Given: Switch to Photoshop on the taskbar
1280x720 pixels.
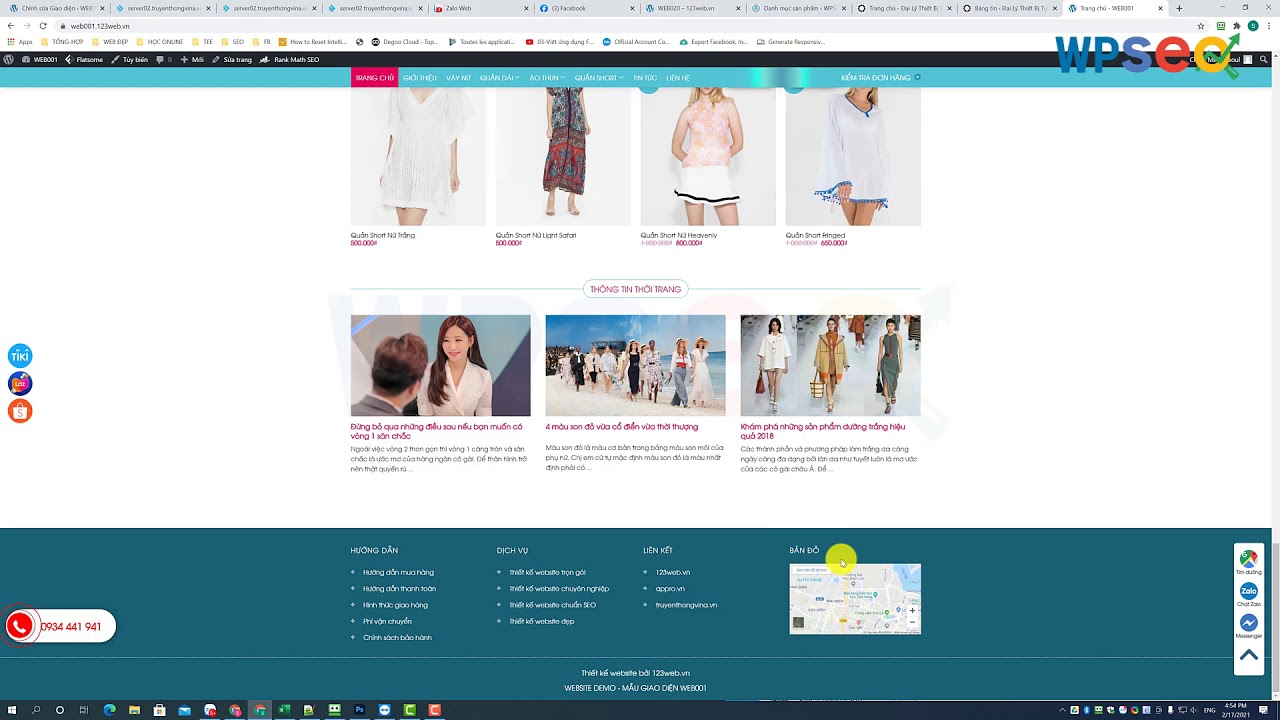Looking at the screenshot, I should pos(359,710).
